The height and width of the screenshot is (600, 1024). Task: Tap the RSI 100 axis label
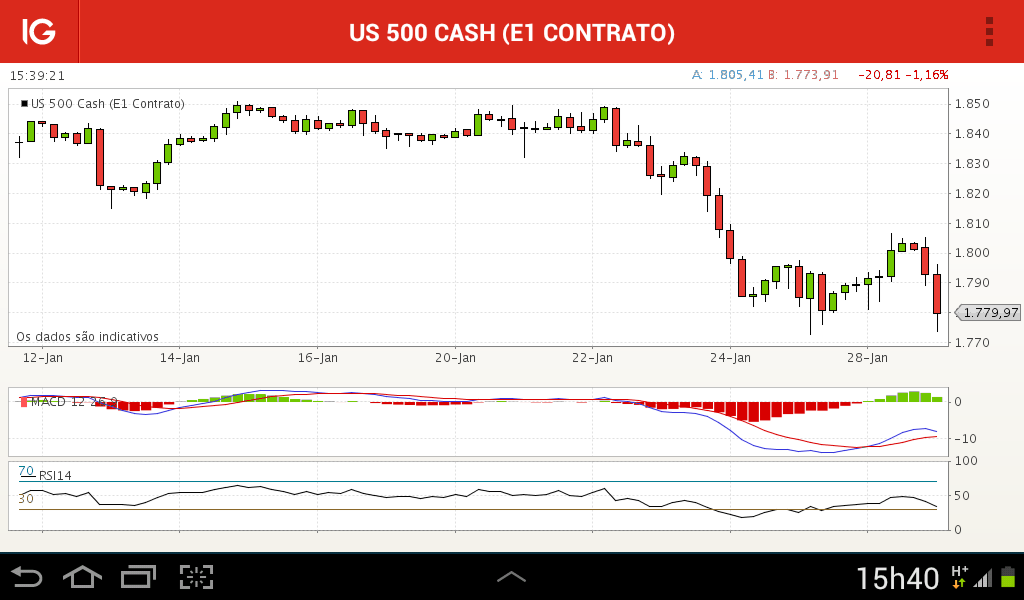coord(966,461)
